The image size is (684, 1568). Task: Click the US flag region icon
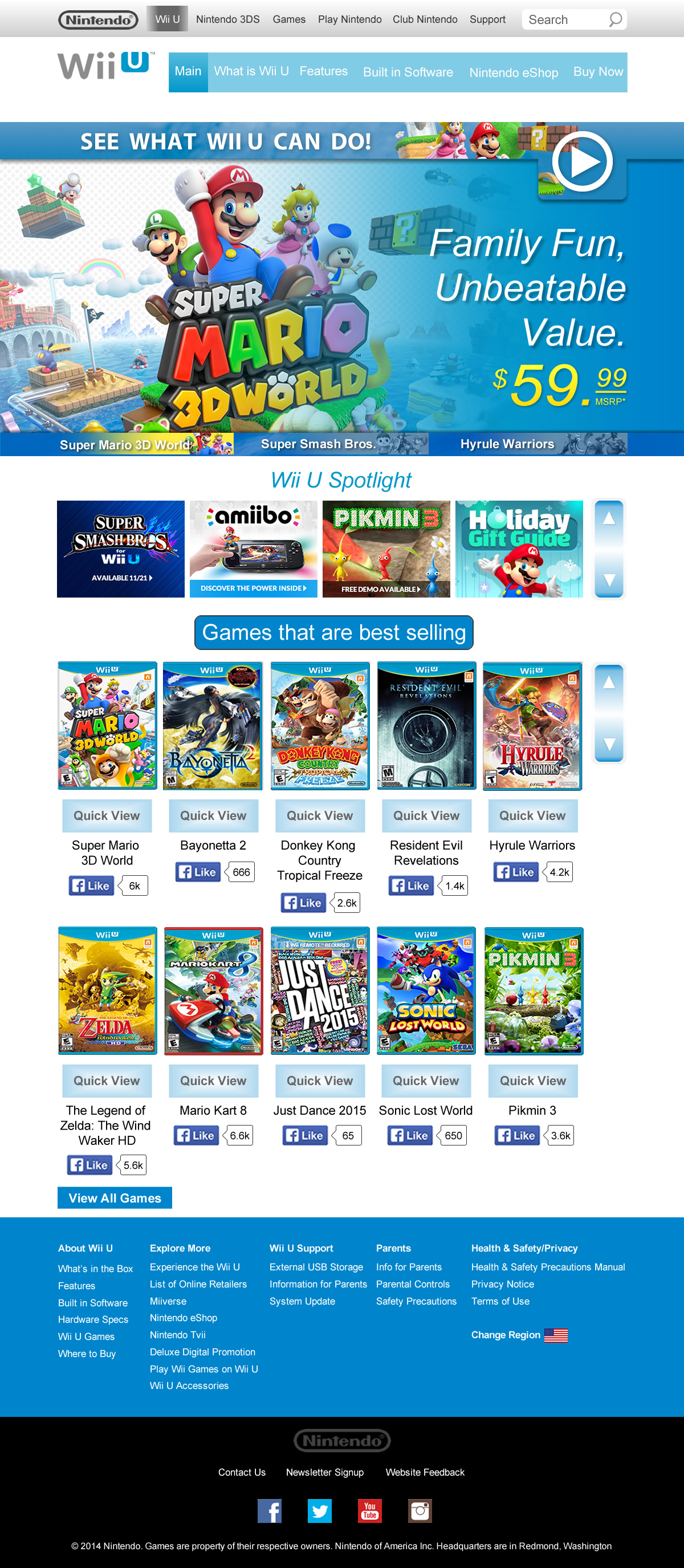pyautogui.click(x=556, y=1335)
